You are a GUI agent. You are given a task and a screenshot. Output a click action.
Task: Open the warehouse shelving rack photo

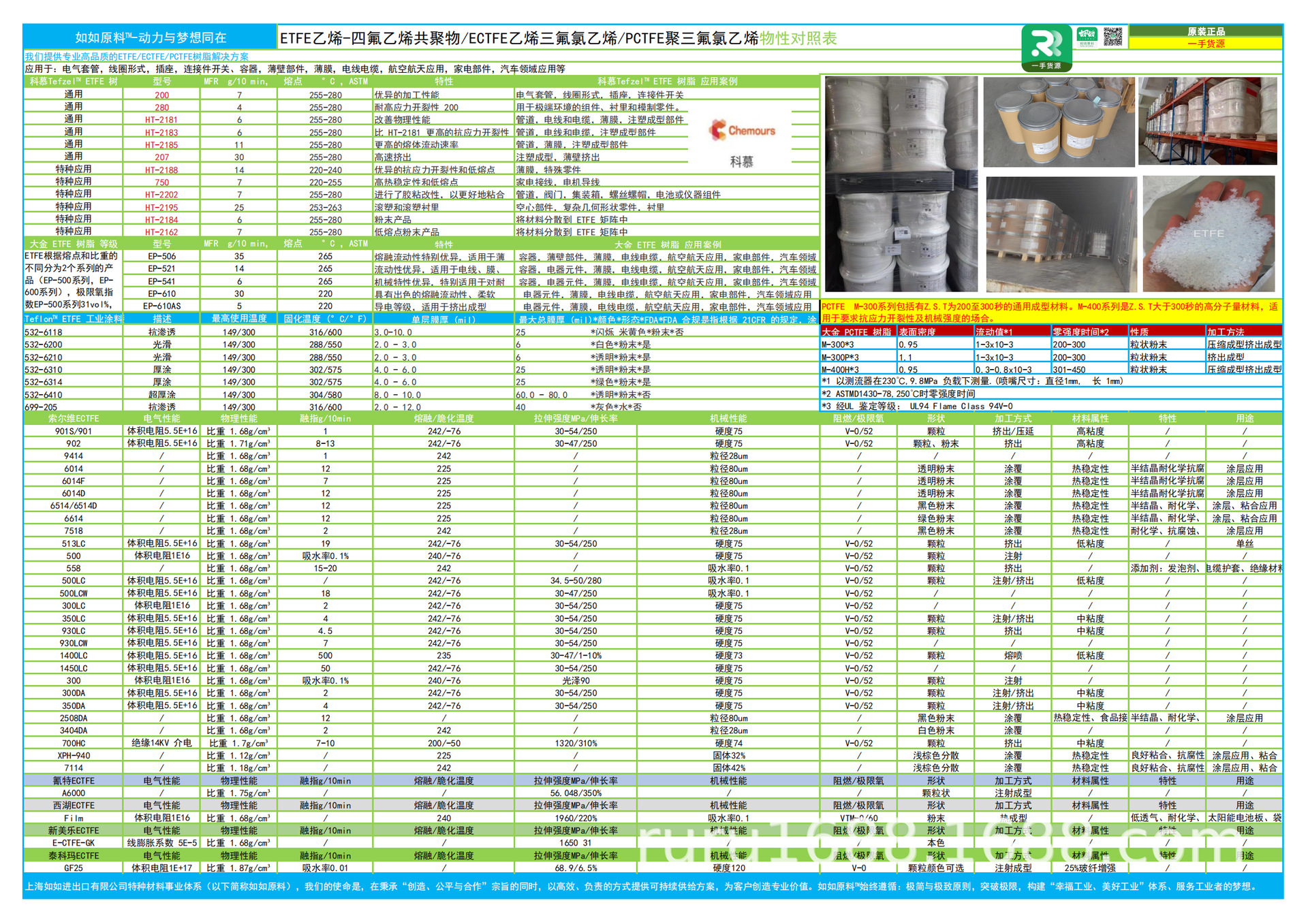pos(1207,121)
